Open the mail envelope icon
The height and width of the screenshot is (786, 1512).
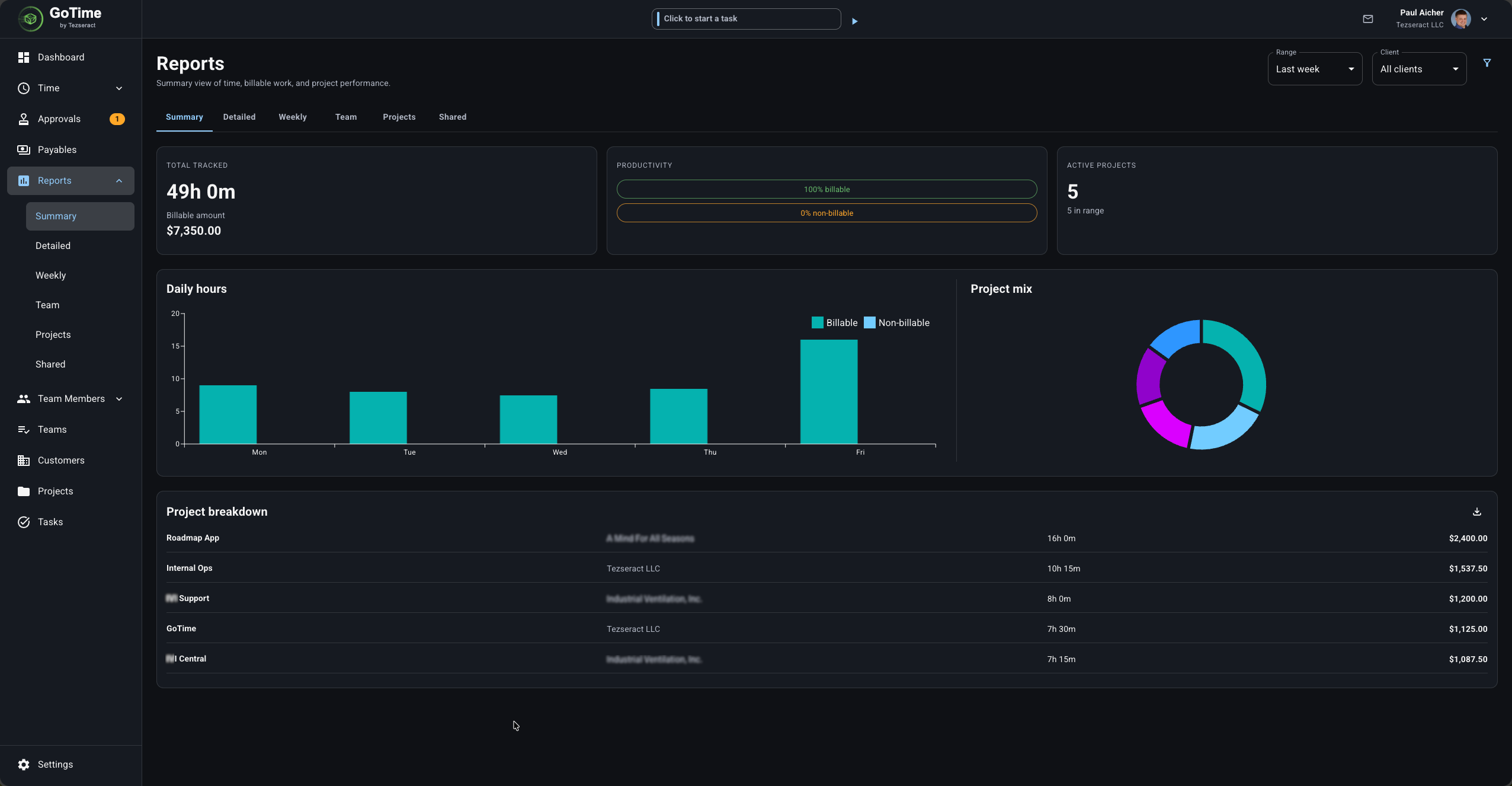coord(1368,19)
